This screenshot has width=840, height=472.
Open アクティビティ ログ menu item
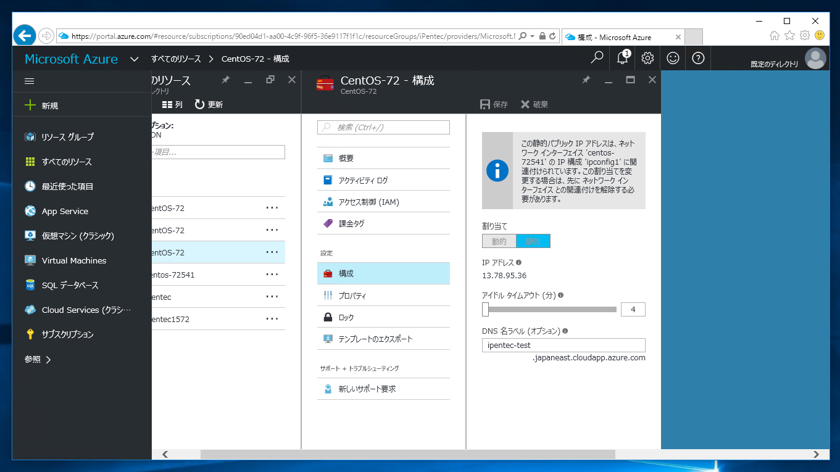tap(384, 180)
